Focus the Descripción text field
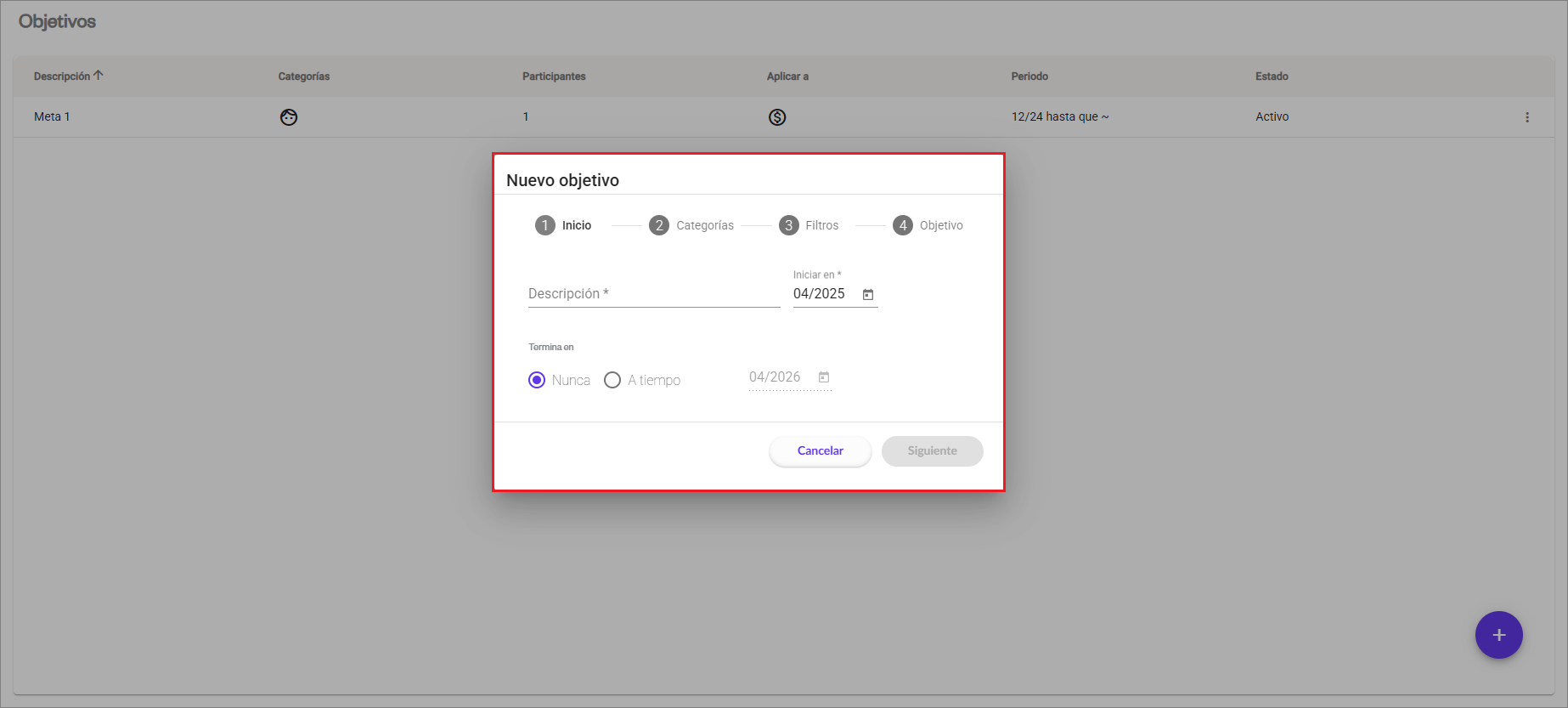Image resolution: width=1568 pixels, height=708 pixels. coord(654,294)
